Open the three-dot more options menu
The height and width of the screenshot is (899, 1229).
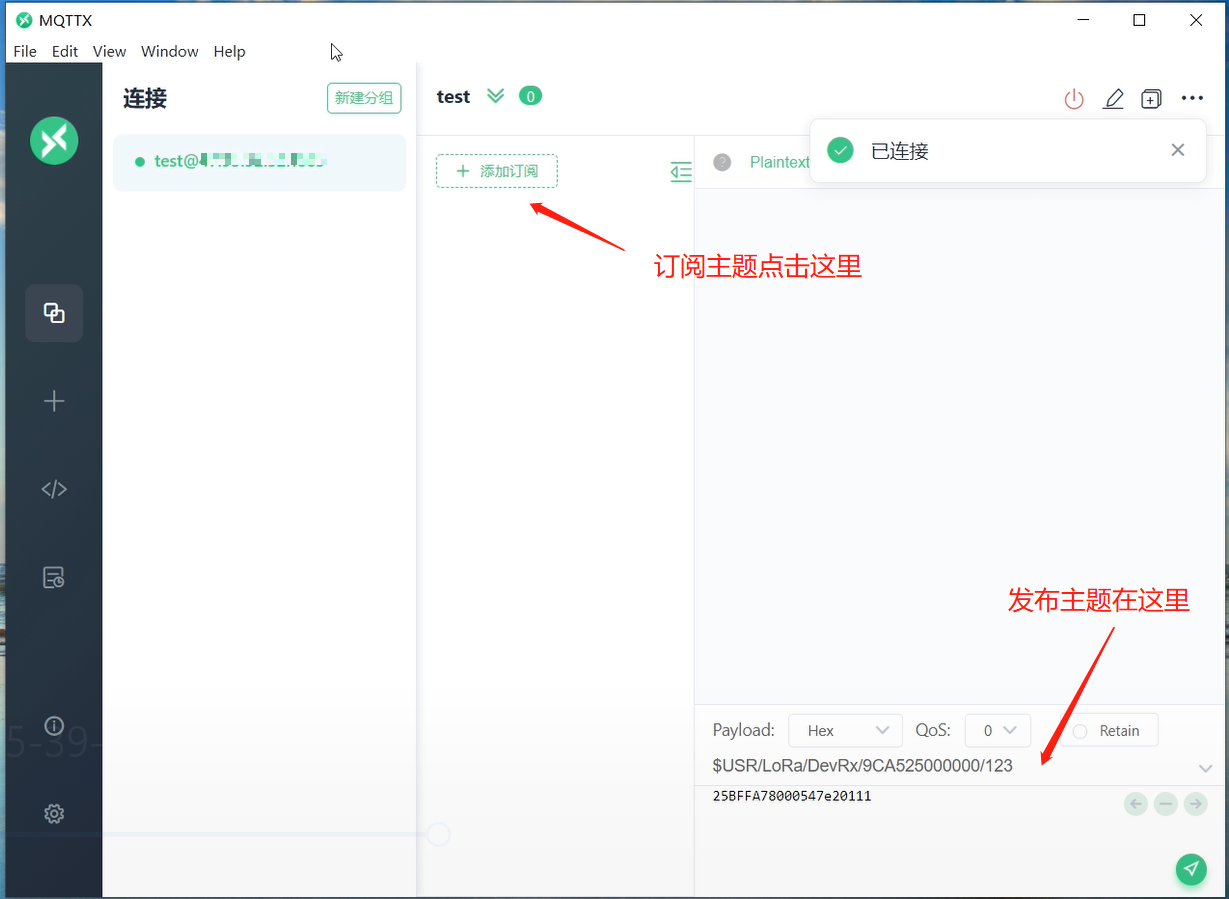[x=1192, y=98]
